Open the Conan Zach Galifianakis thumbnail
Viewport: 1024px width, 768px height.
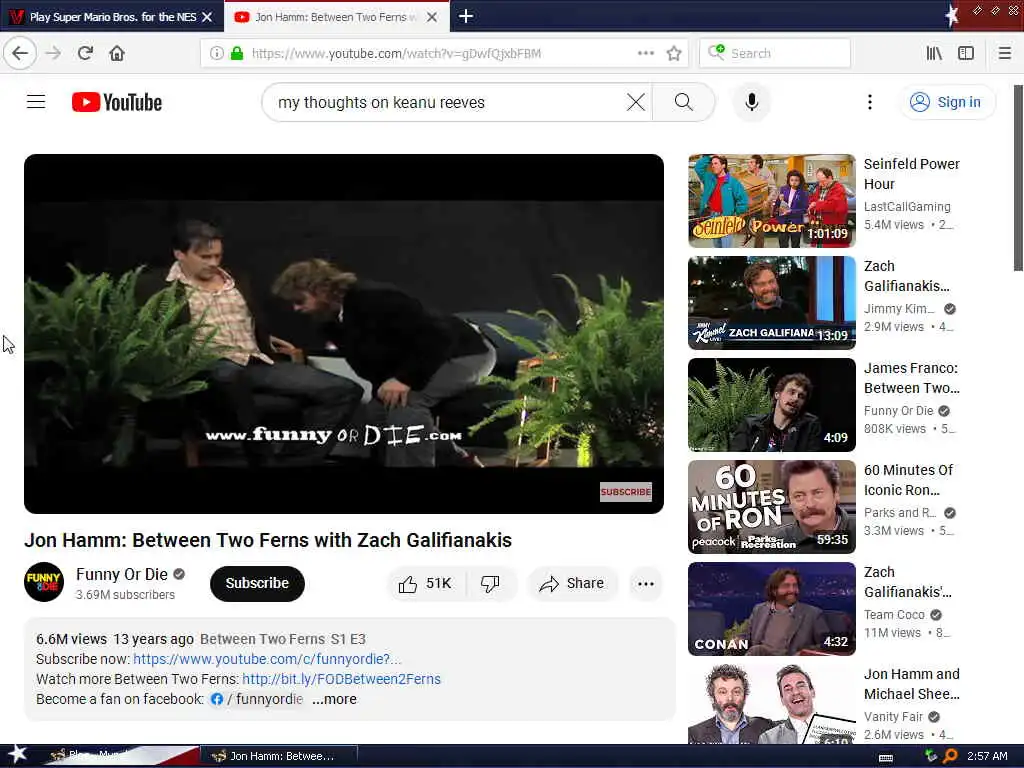coord(771,608)
